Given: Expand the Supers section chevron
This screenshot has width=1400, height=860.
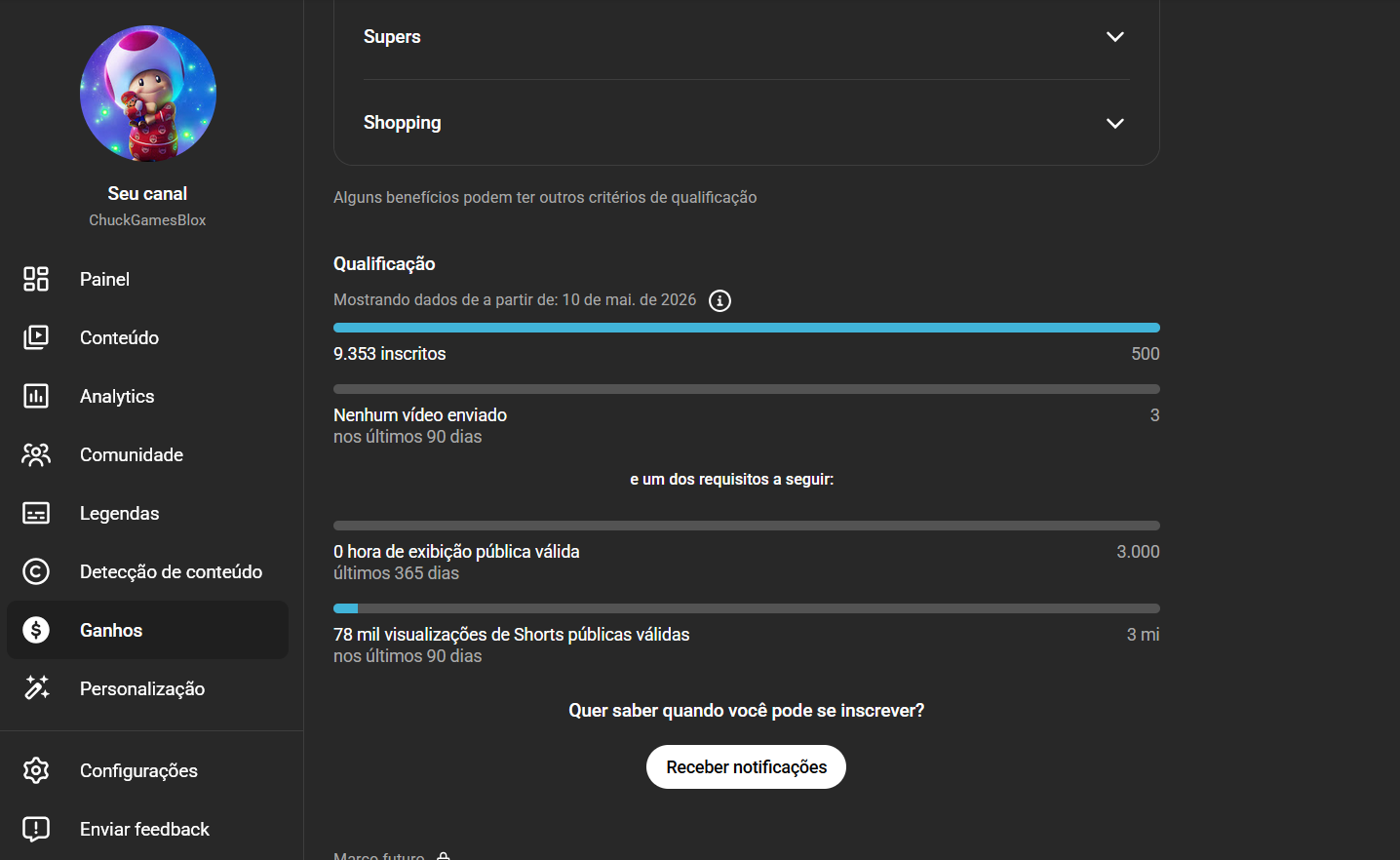Looking at the screenshot, I should pos(1115,37).
